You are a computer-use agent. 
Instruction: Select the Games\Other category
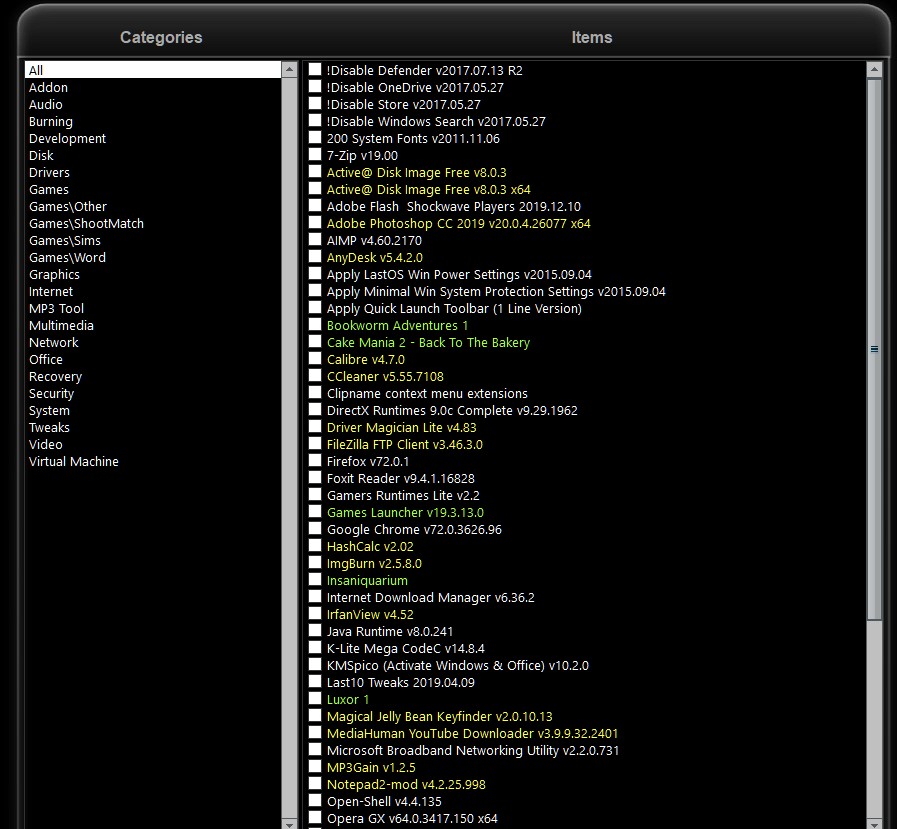[x=68, y=207]
